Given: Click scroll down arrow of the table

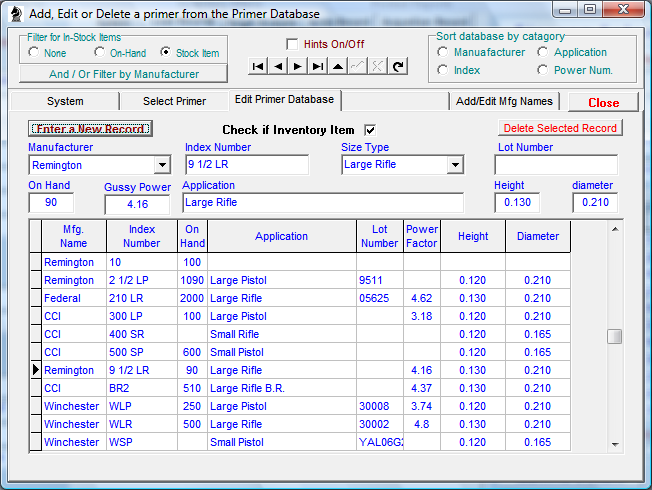Looking at the screenshot, I should [x=615, y=444].
